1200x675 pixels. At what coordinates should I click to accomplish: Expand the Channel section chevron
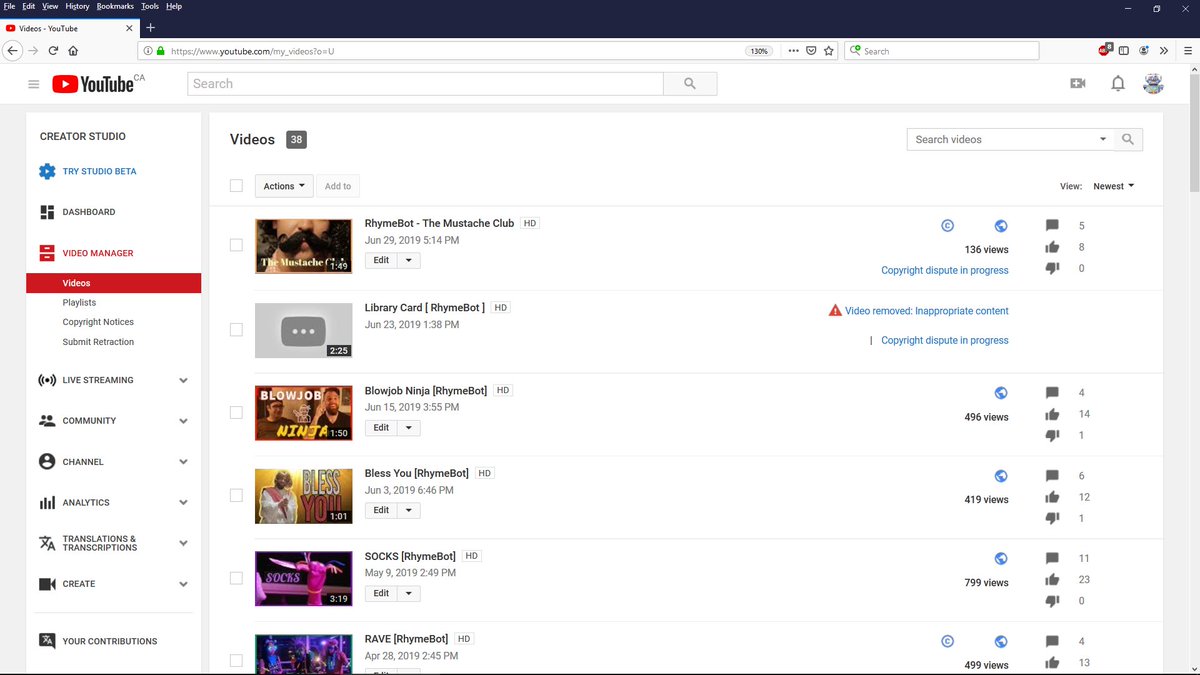click(x=183, y=462)
